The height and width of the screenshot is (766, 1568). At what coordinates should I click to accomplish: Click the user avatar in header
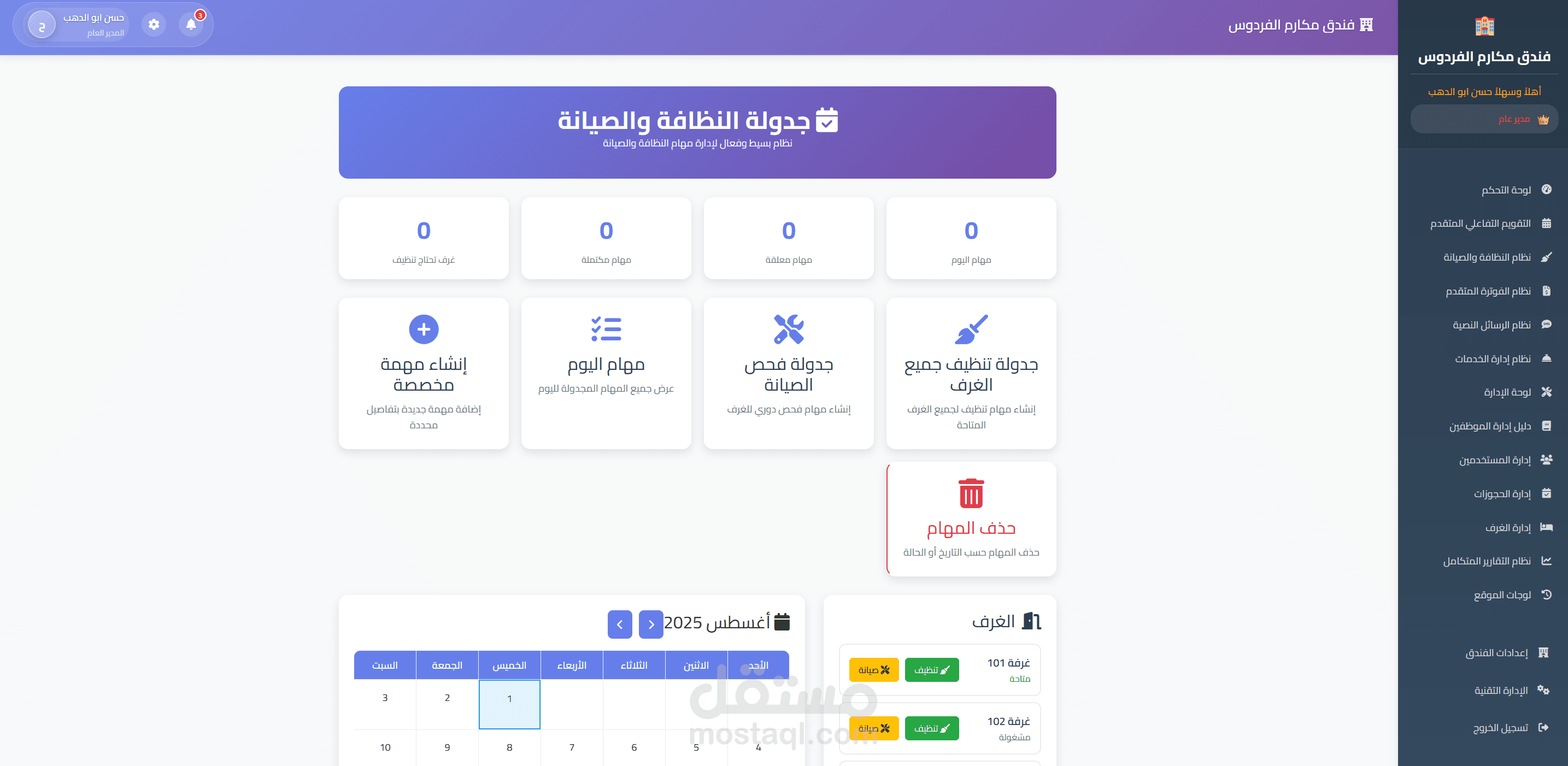point(42,26)
